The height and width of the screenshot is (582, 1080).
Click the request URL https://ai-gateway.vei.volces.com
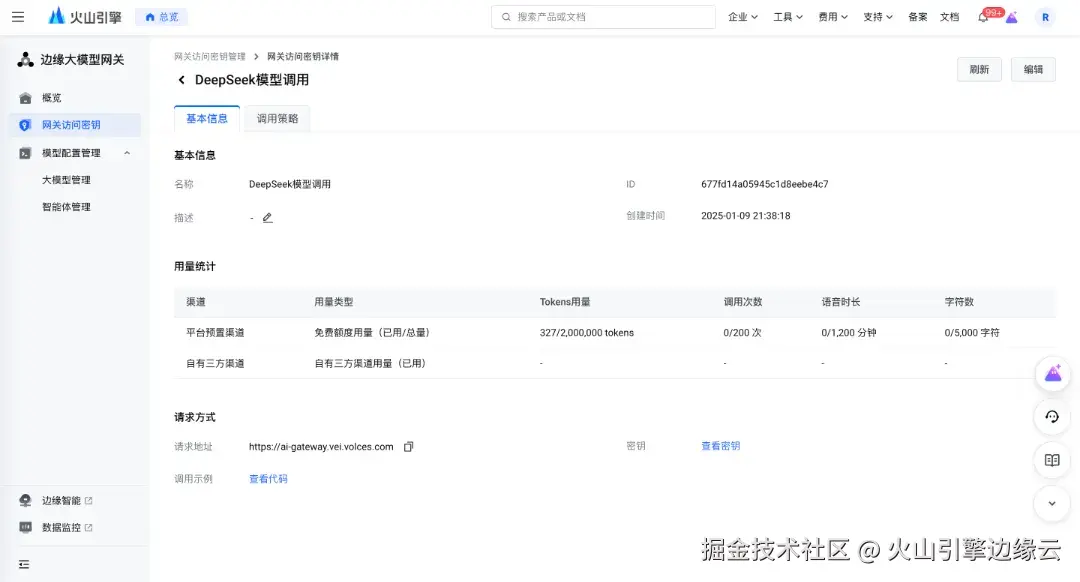tap(321, 446)
